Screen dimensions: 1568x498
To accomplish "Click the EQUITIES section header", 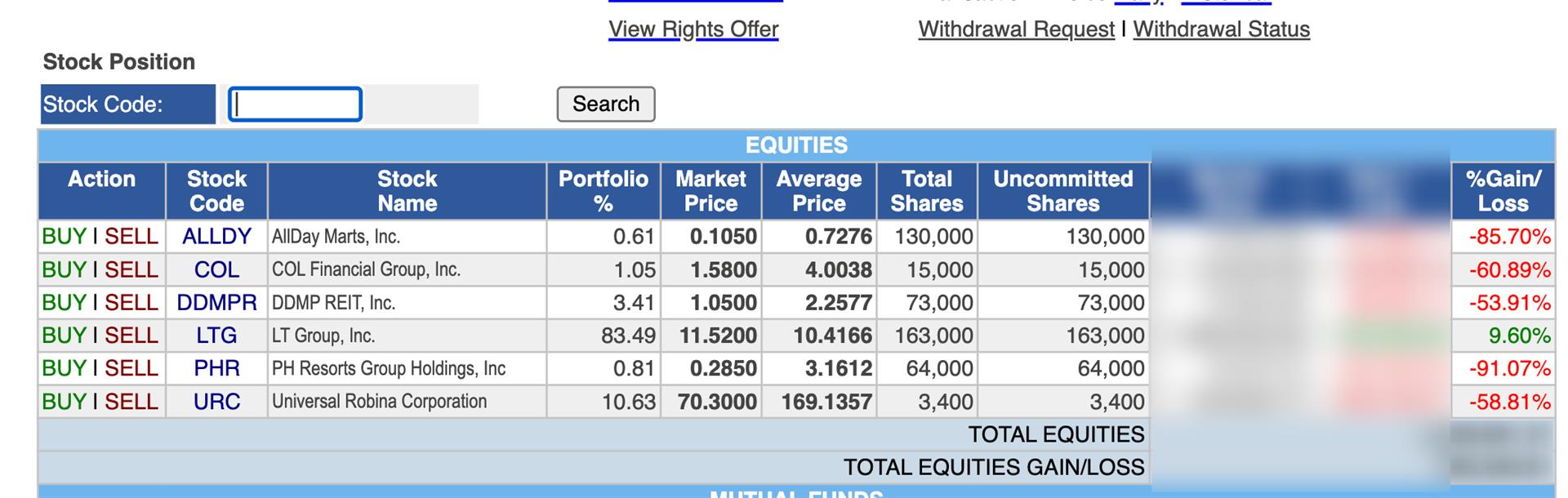I will coord(796,145).
